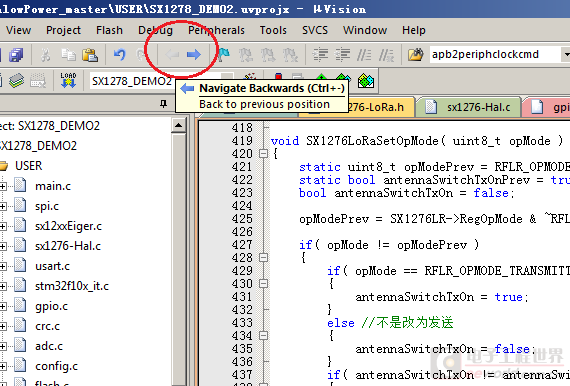This screenshot has width=570, height=386.
Task: Pin the Project panel with pushpin icon
Action: tap(163, 104)
